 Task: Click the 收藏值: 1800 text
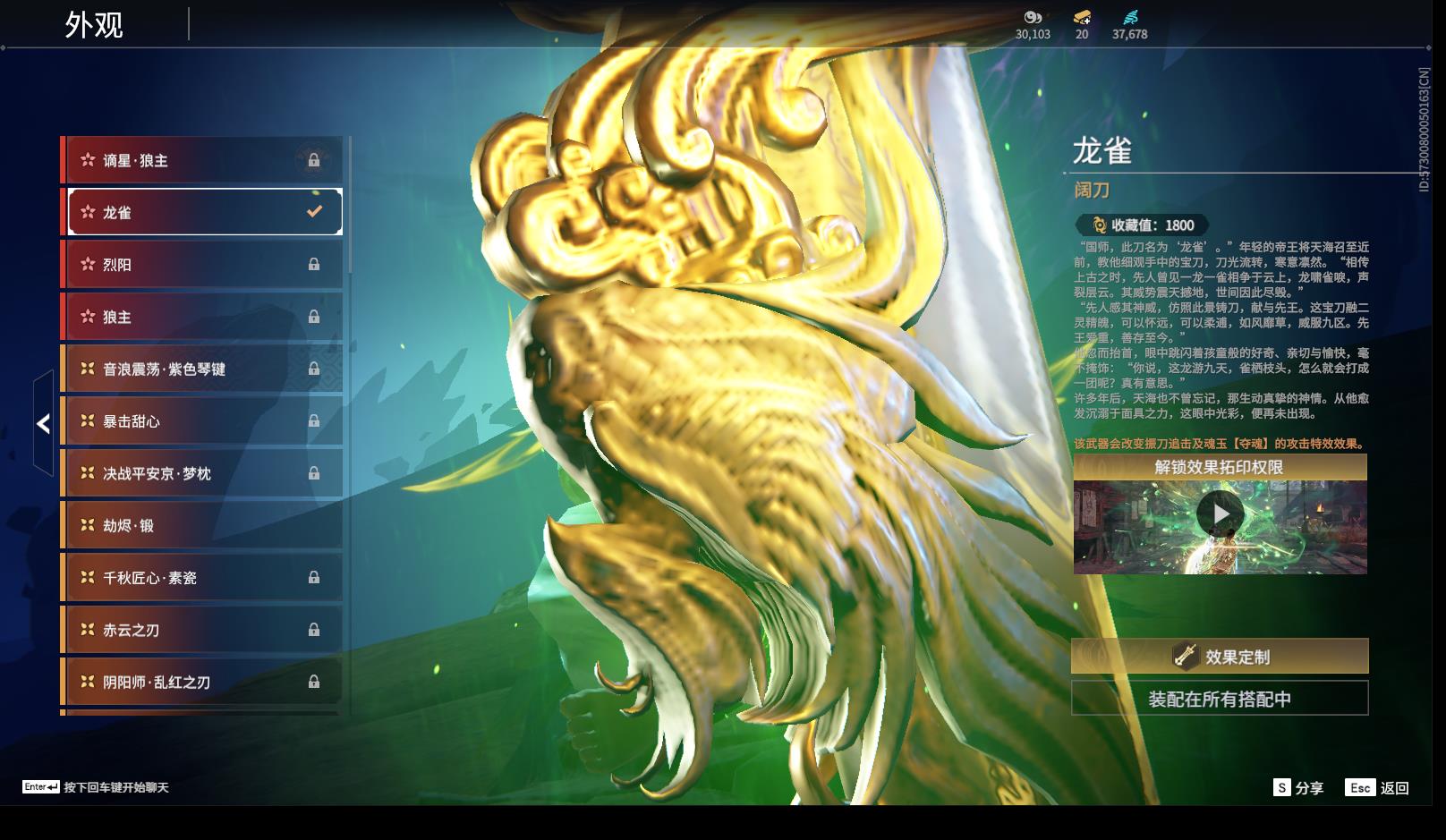1153,225
